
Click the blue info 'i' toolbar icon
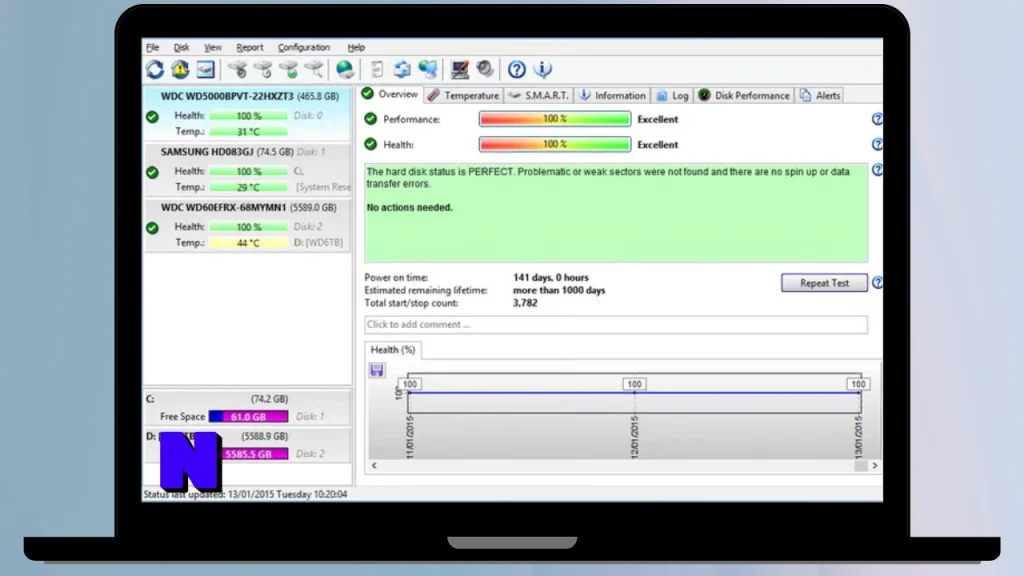(543, 69)
